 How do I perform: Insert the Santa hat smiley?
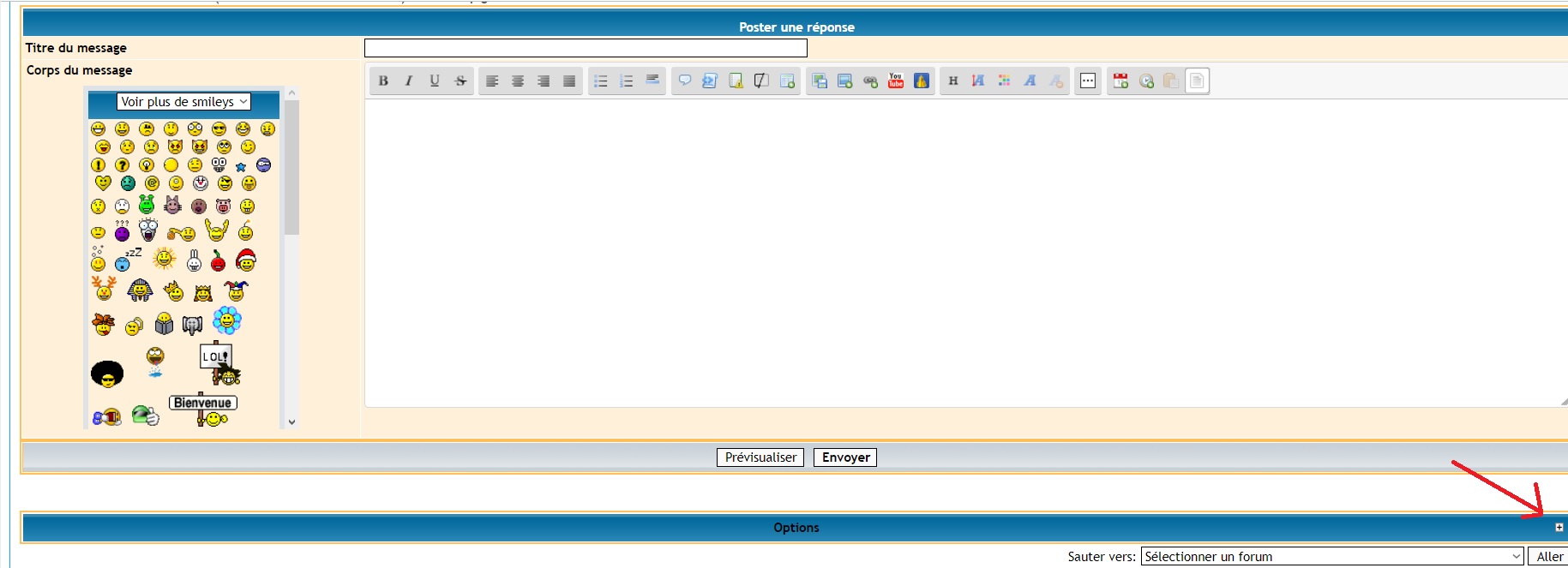(x=246, y=260)
